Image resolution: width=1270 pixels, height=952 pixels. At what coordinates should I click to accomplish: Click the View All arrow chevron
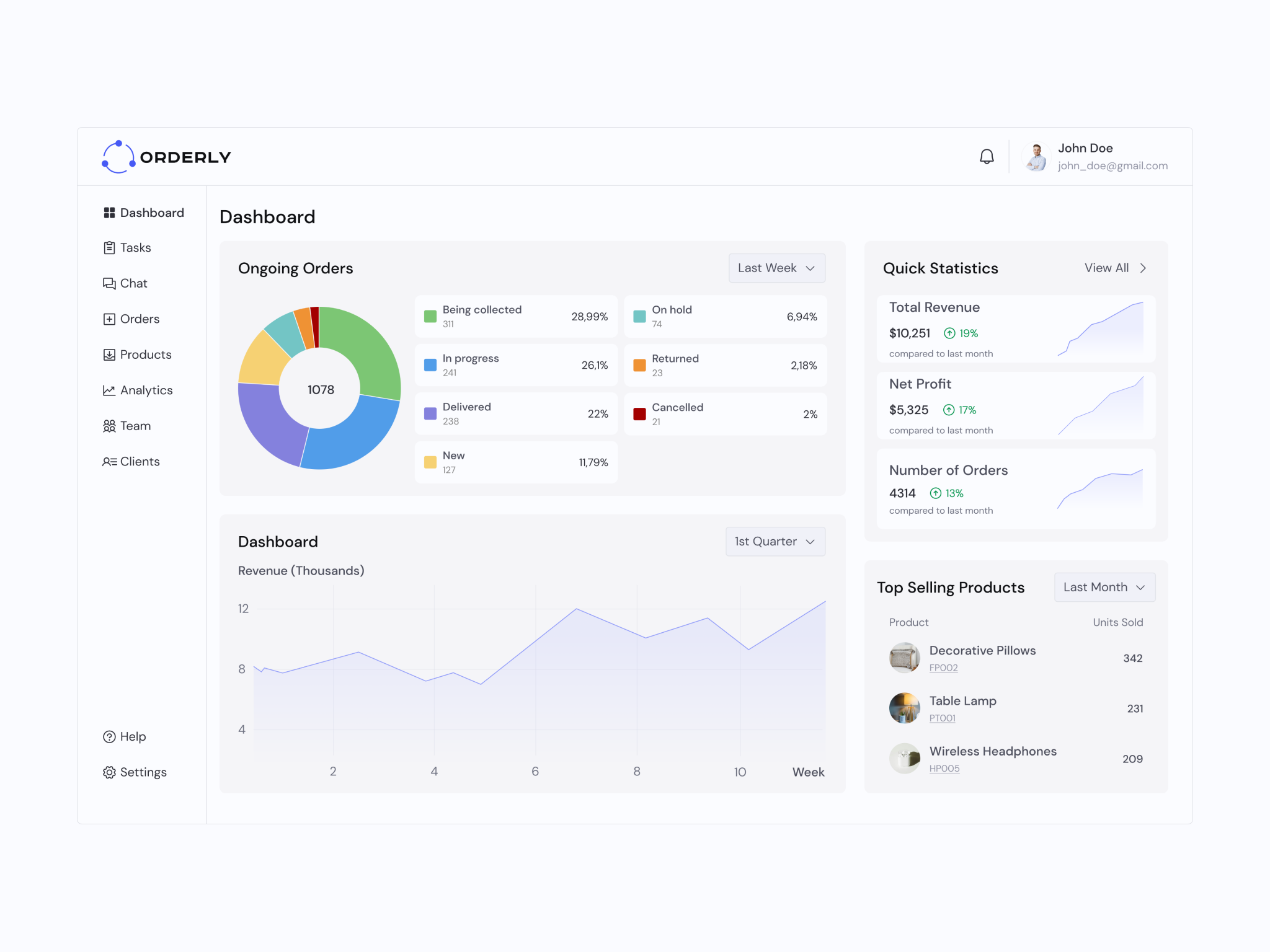[x=1143, y=268]
